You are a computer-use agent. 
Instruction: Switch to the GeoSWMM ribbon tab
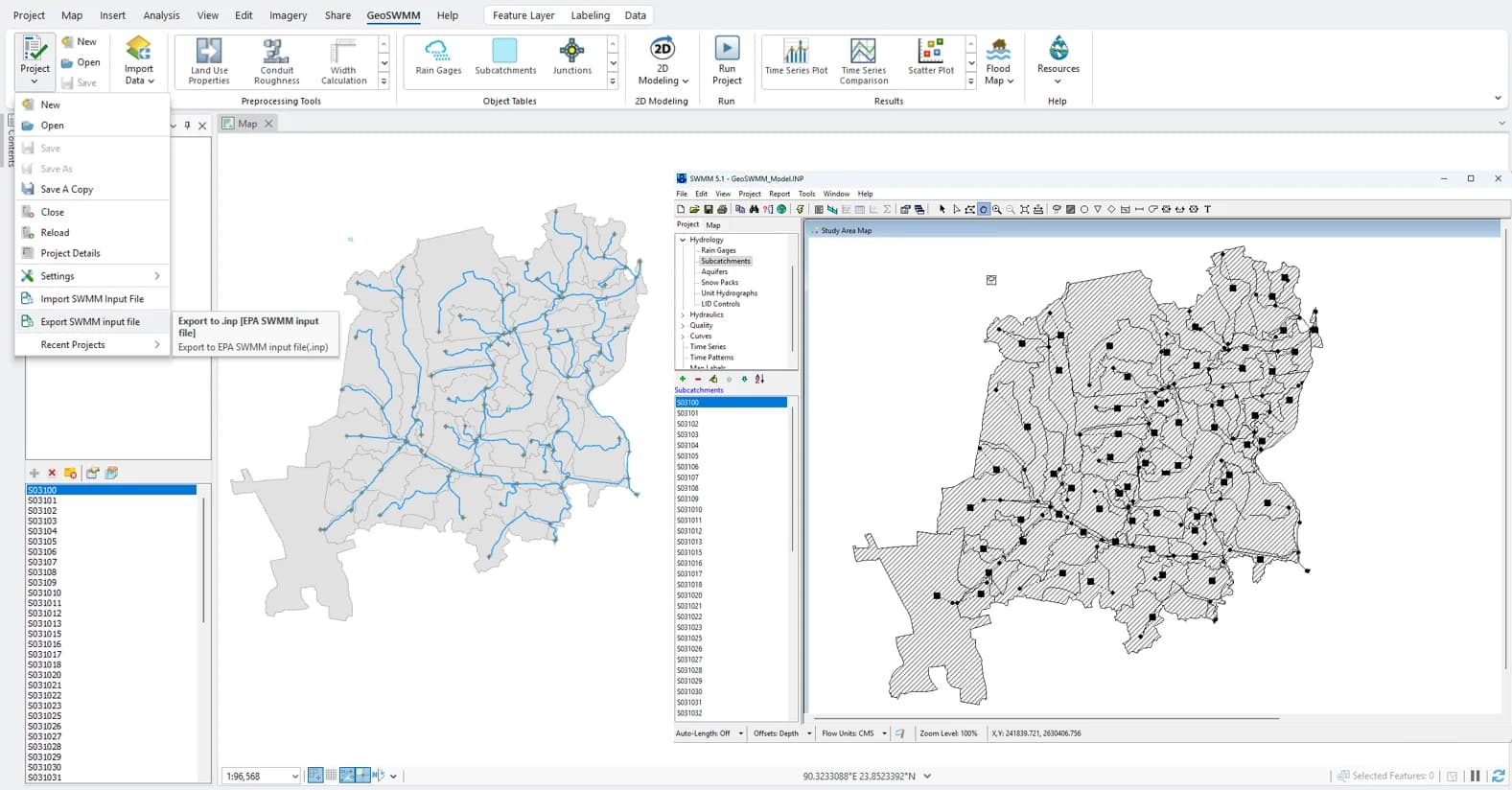(x=393, y=15)
